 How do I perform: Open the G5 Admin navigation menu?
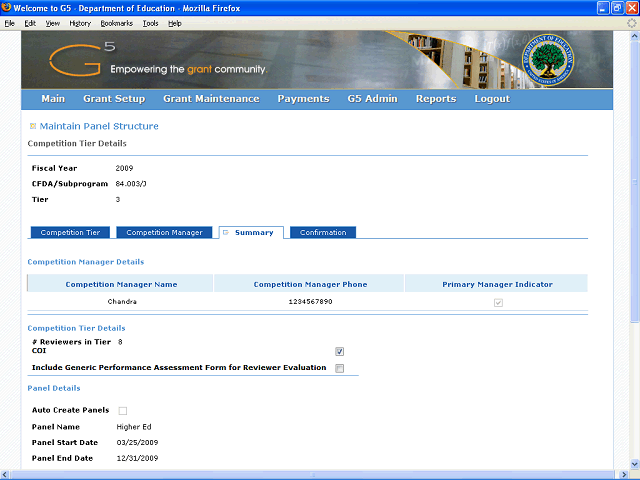(x=372, y=99)
